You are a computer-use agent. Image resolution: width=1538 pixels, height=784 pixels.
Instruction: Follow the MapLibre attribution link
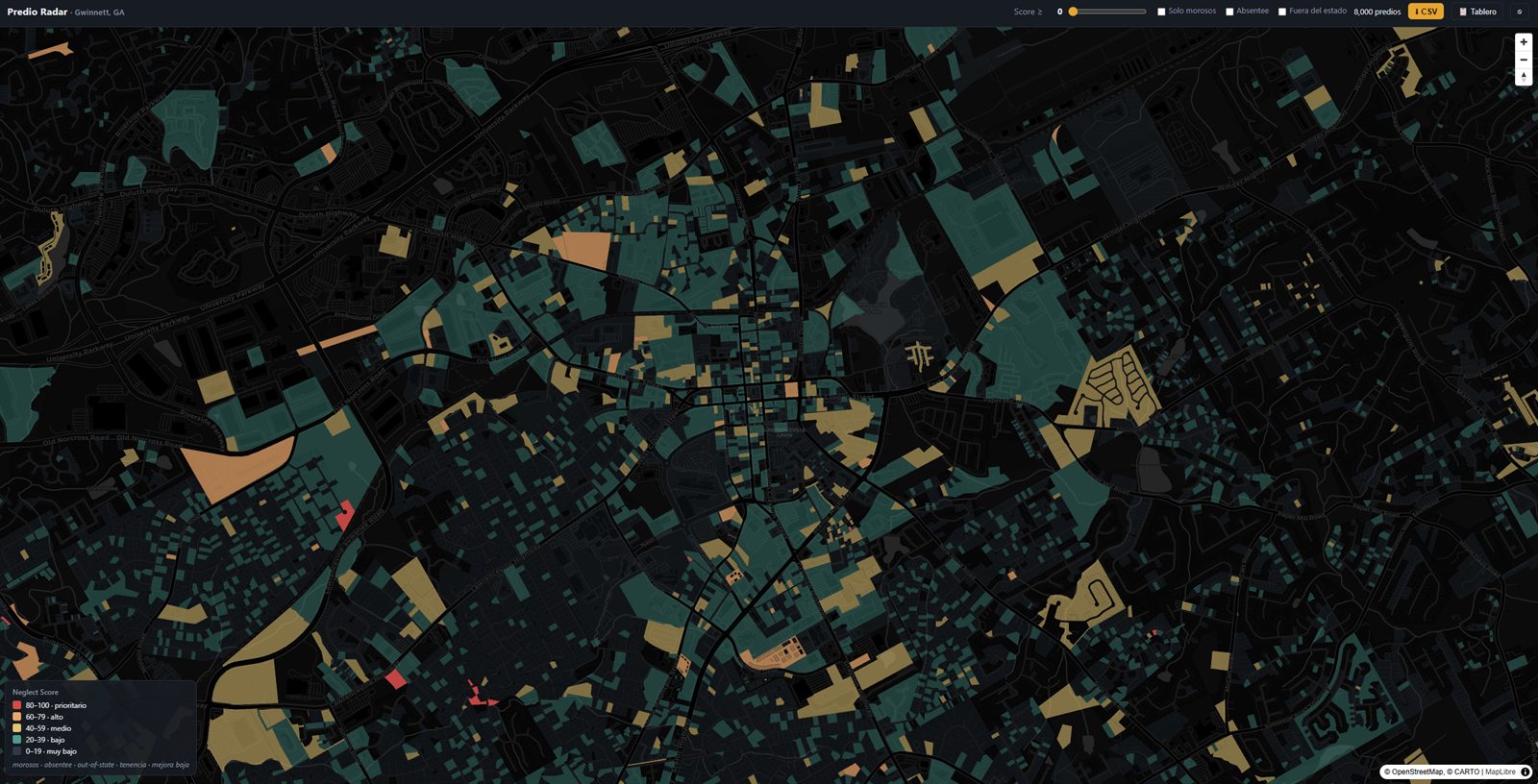coord(1501,772)
